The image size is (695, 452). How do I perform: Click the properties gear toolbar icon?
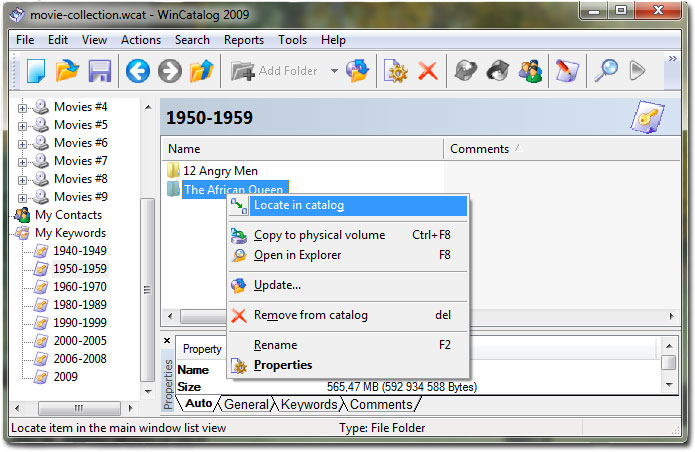pos(396,71)
